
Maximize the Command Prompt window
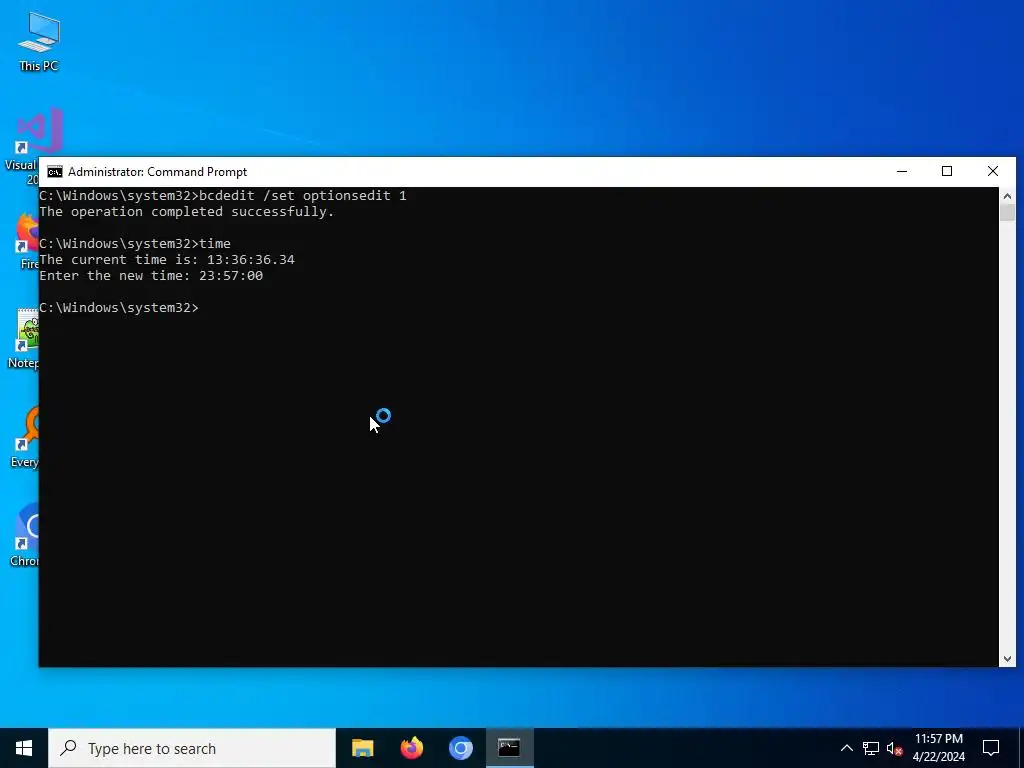click(x=947, y=172)
